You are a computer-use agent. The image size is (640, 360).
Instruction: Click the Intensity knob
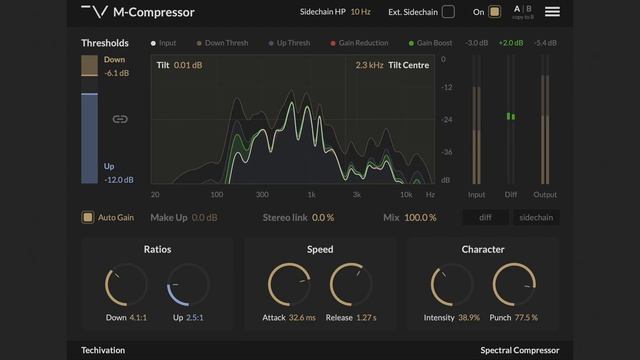click(452, 284)
